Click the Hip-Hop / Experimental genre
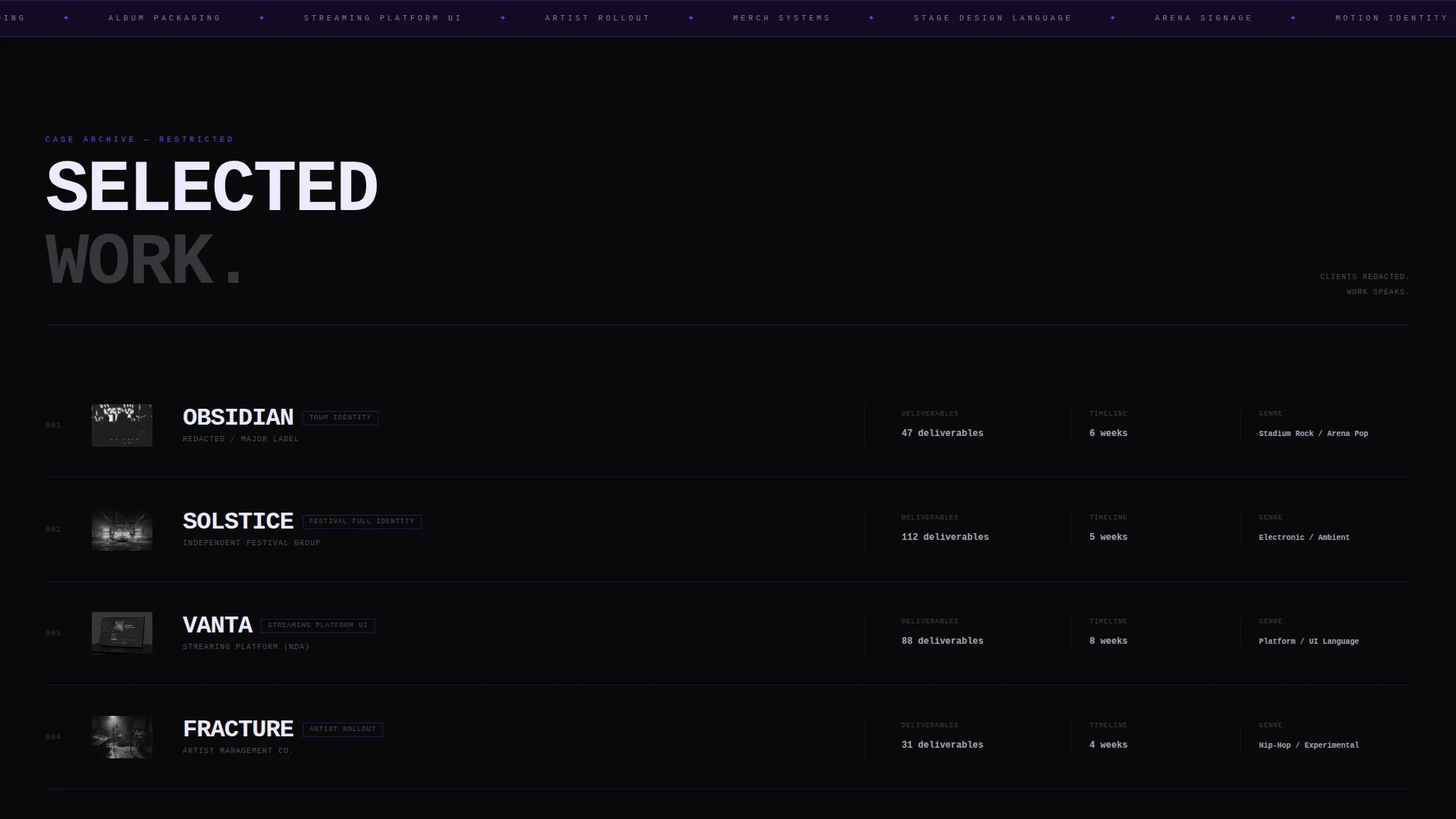 [x=1309, y=745]
